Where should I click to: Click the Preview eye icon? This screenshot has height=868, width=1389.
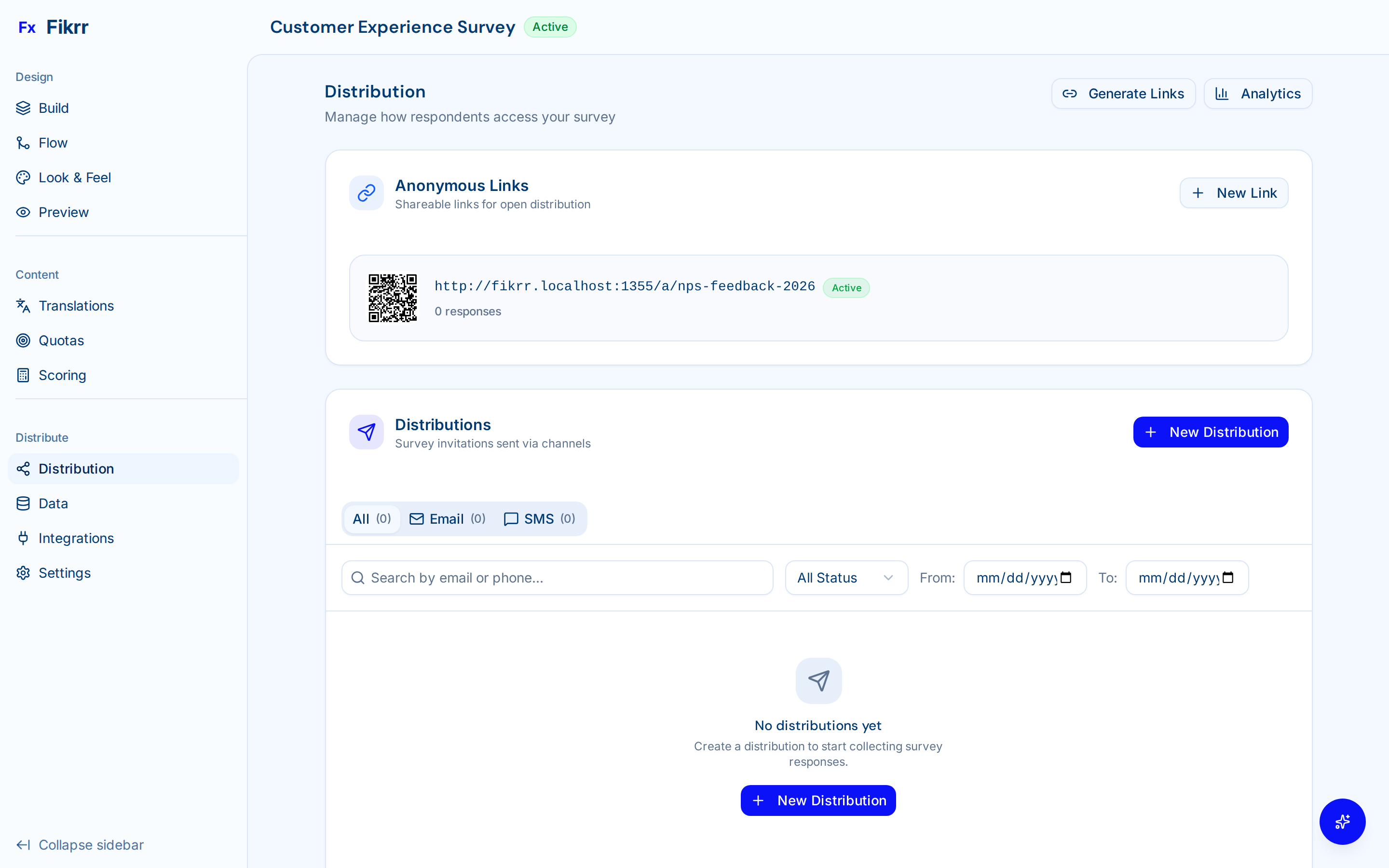pyautogui.click(x=23, y=212)
